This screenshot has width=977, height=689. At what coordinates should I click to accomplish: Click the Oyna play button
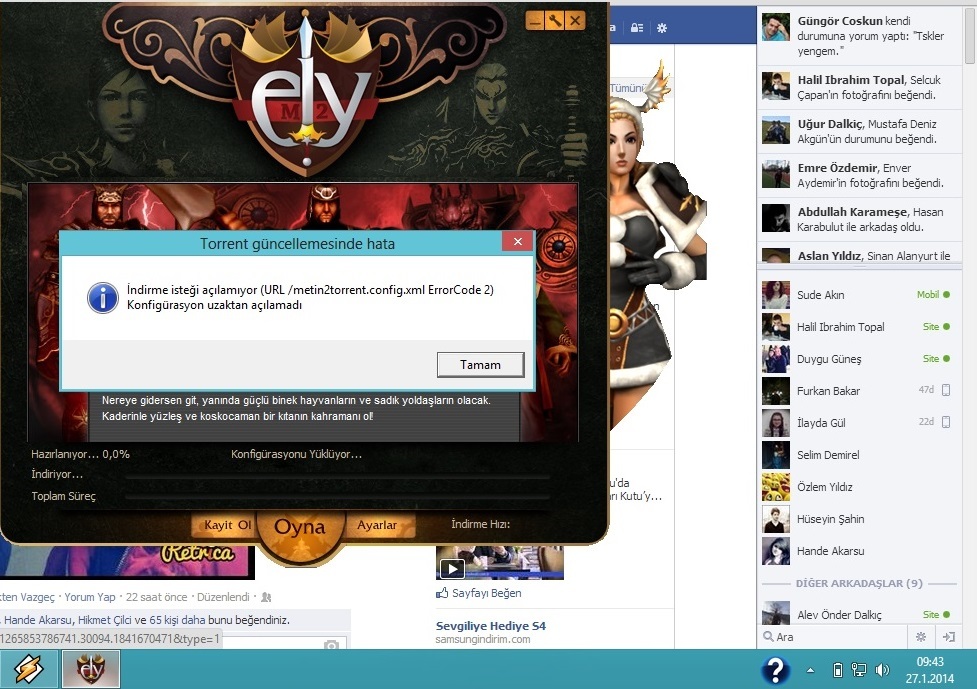[x=300, y=528]
